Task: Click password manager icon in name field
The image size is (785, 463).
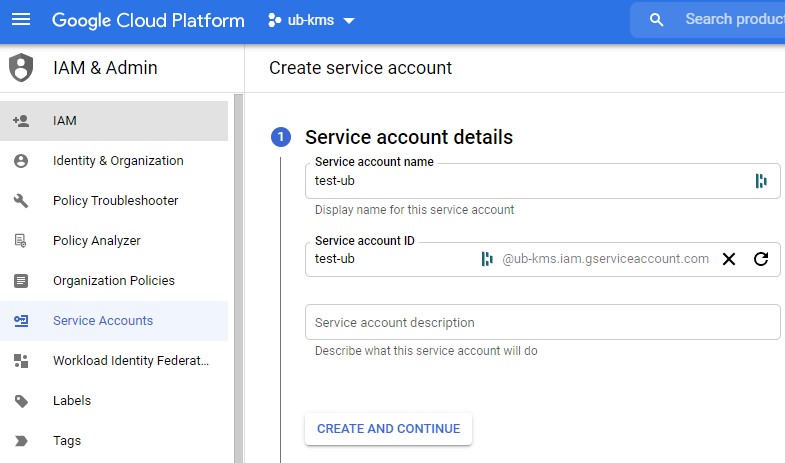Action: tap(761, 181)
